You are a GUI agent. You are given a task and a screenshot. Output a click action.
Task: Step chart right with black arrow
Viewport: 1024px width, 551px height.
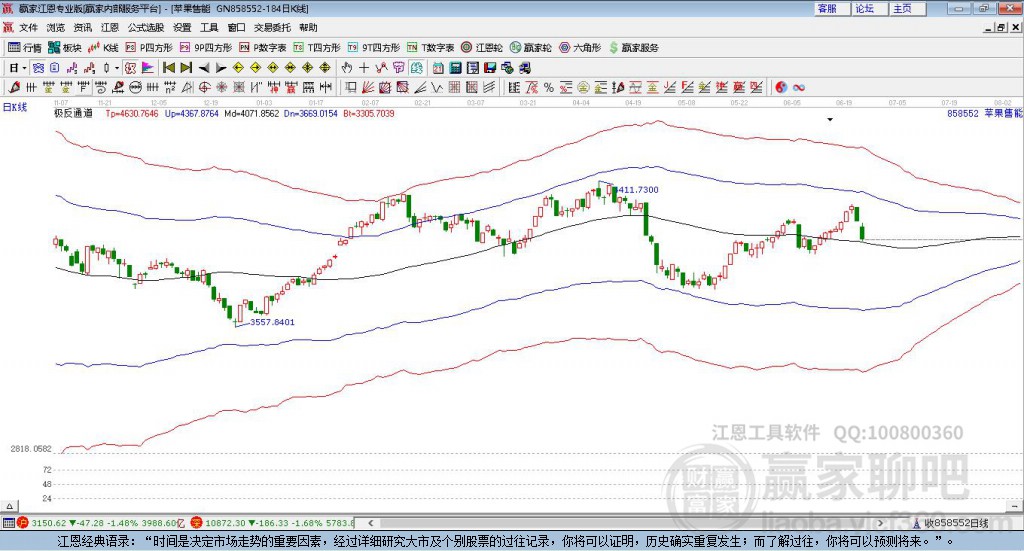tap(221, 68)
